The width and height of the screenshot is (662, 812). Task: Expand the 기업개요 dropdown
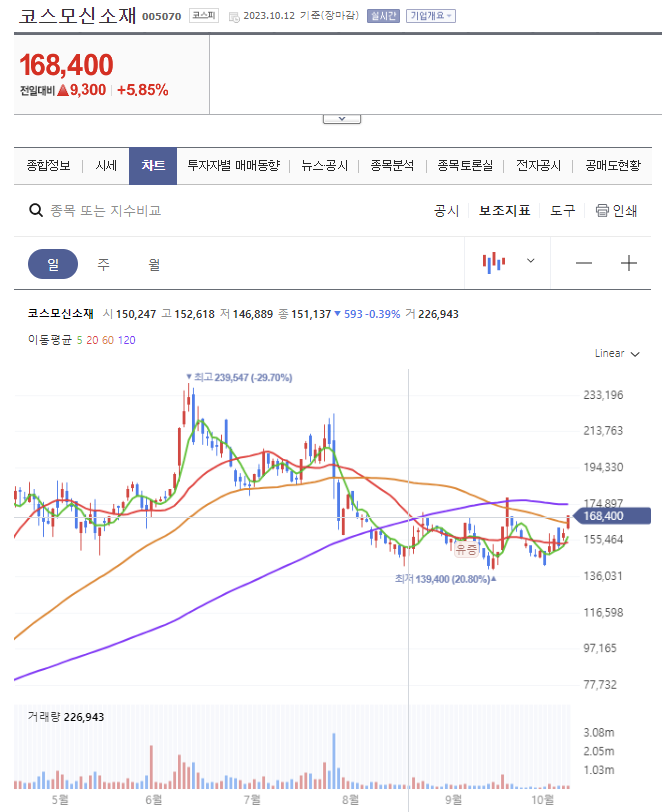(x=431, y=16)
